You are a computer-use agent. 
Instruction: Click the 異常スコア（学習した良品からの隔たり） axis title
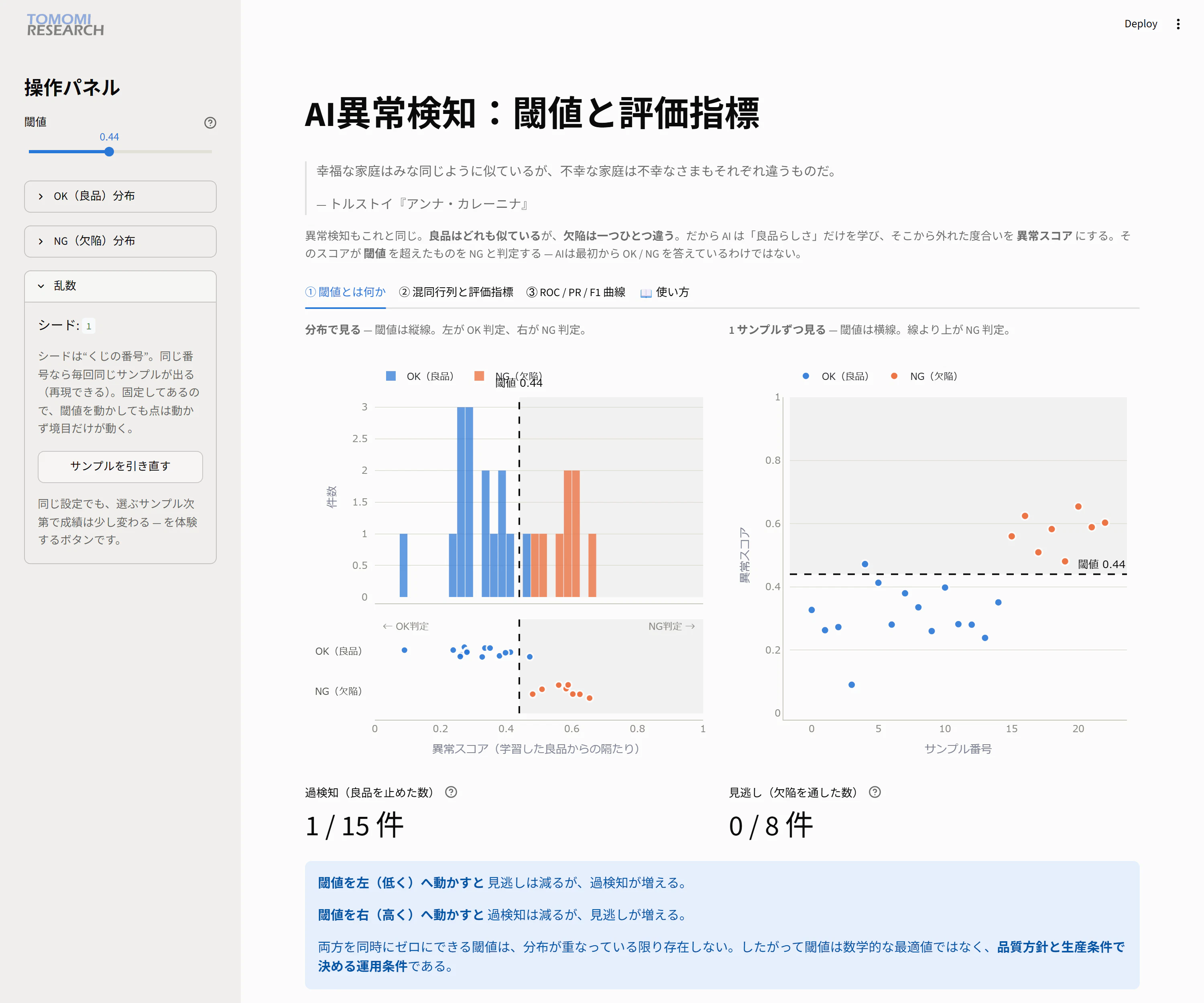(x=535, y=749)
